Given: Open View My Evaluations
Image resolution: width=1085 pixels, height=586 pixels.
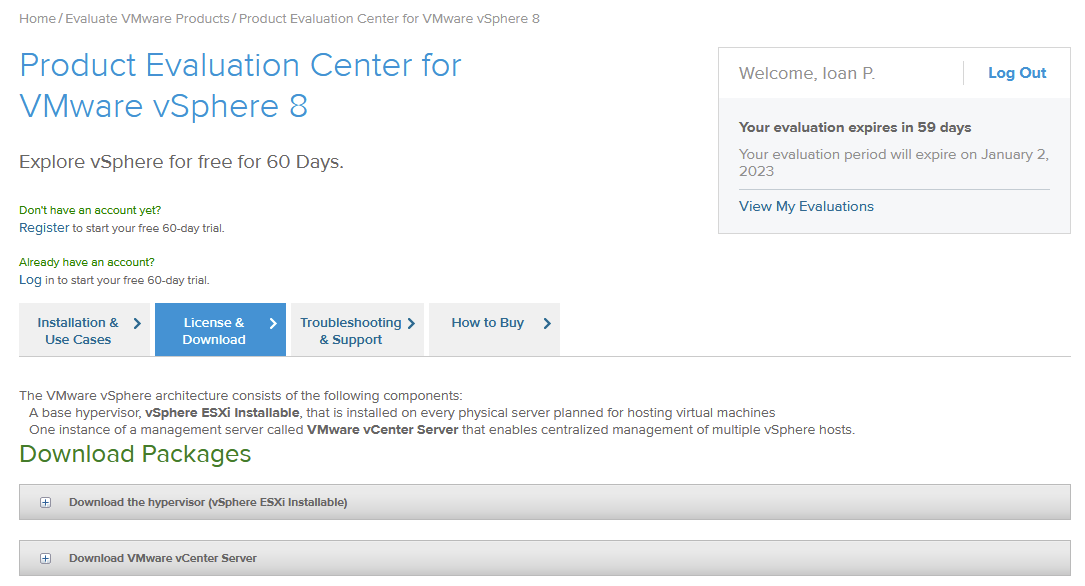Looking at the screenshot, I should tap(806, 206).
